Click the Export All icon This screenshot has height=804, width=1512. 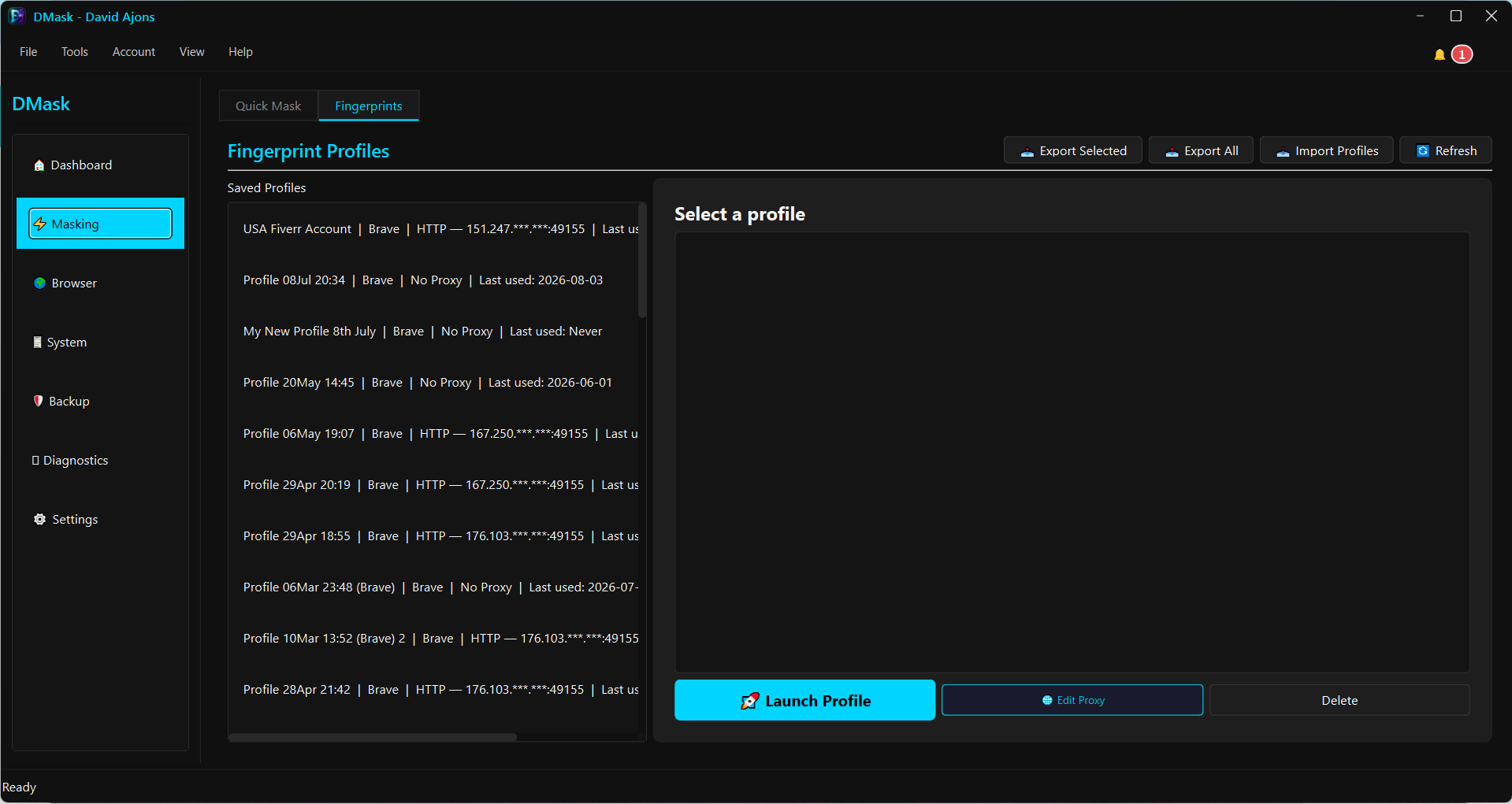[1172, 152]
